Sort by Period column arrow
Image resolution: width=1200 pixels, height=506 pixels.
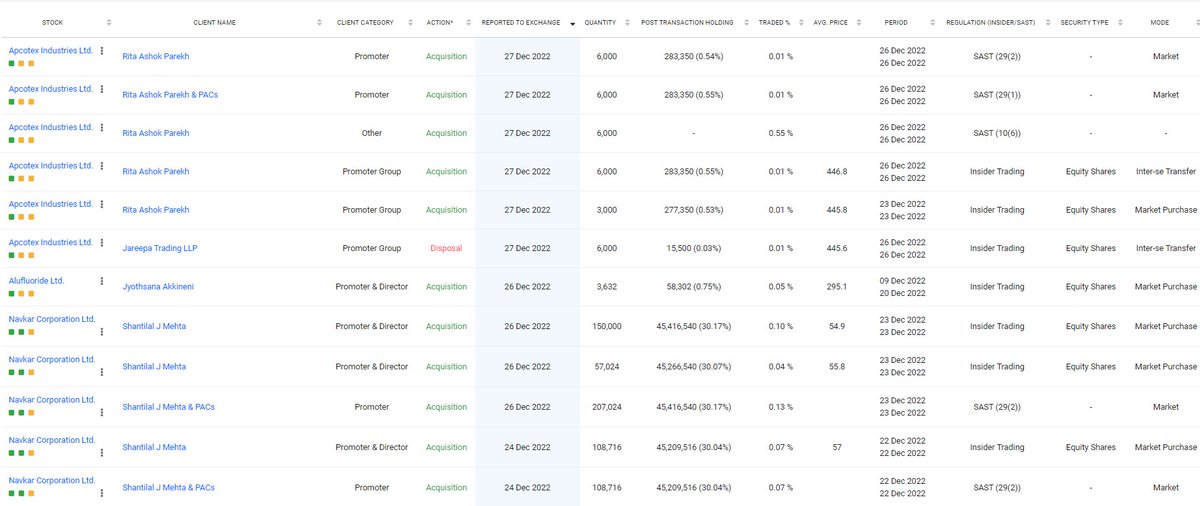click(934, 22)
